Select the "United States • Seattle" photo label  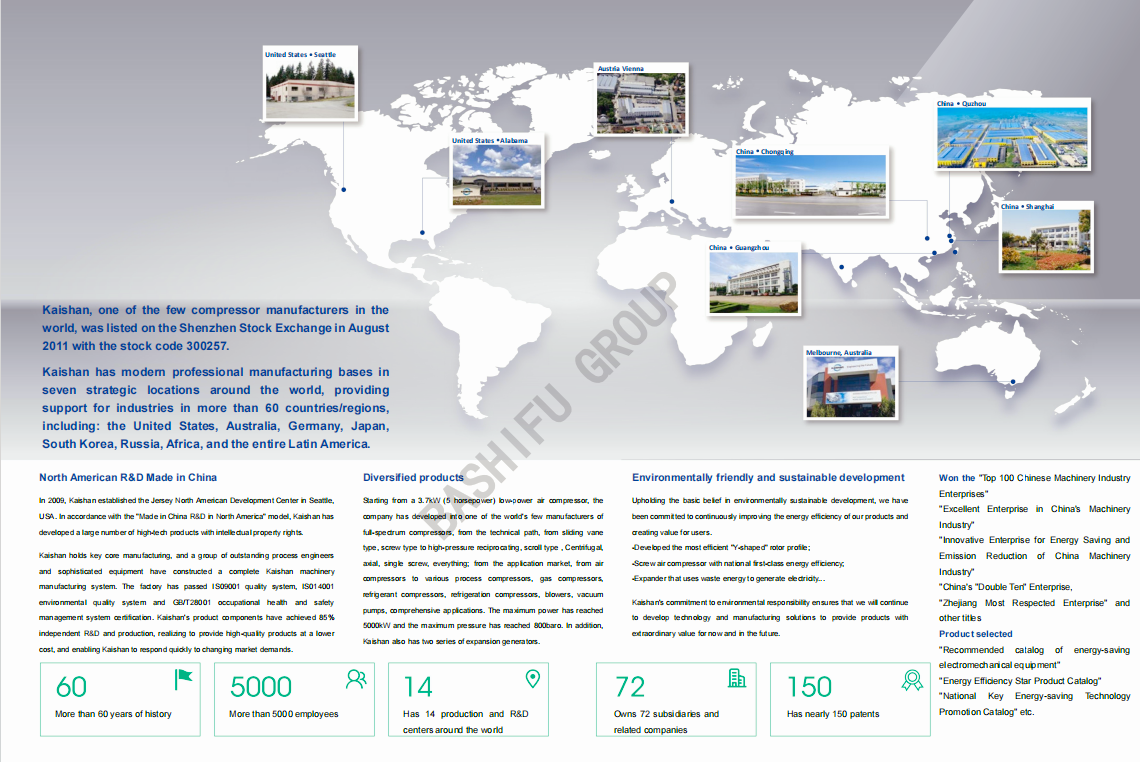pos(300,55)
